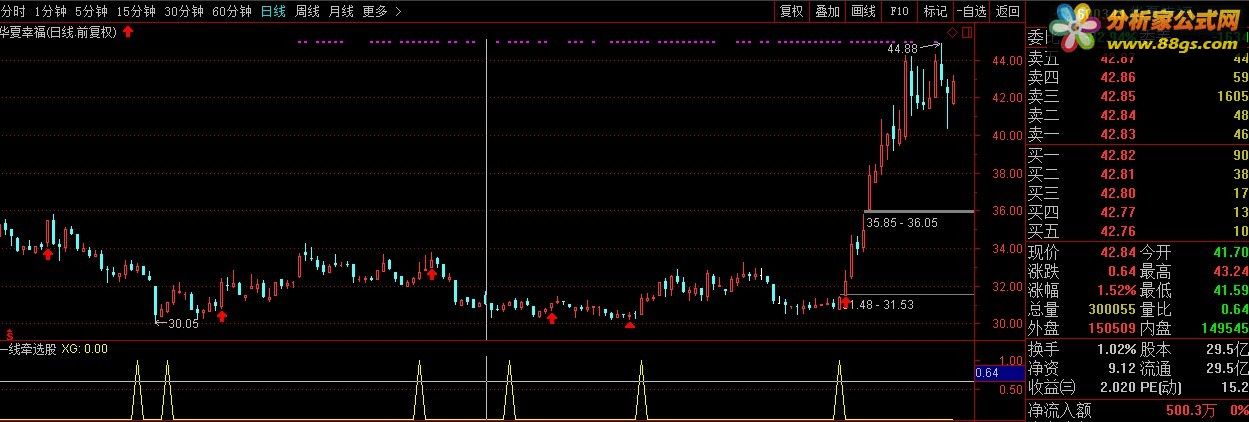1249x422 pixels.
Task: Click the 标记 mark button
Action: click(x=935, y=11)
